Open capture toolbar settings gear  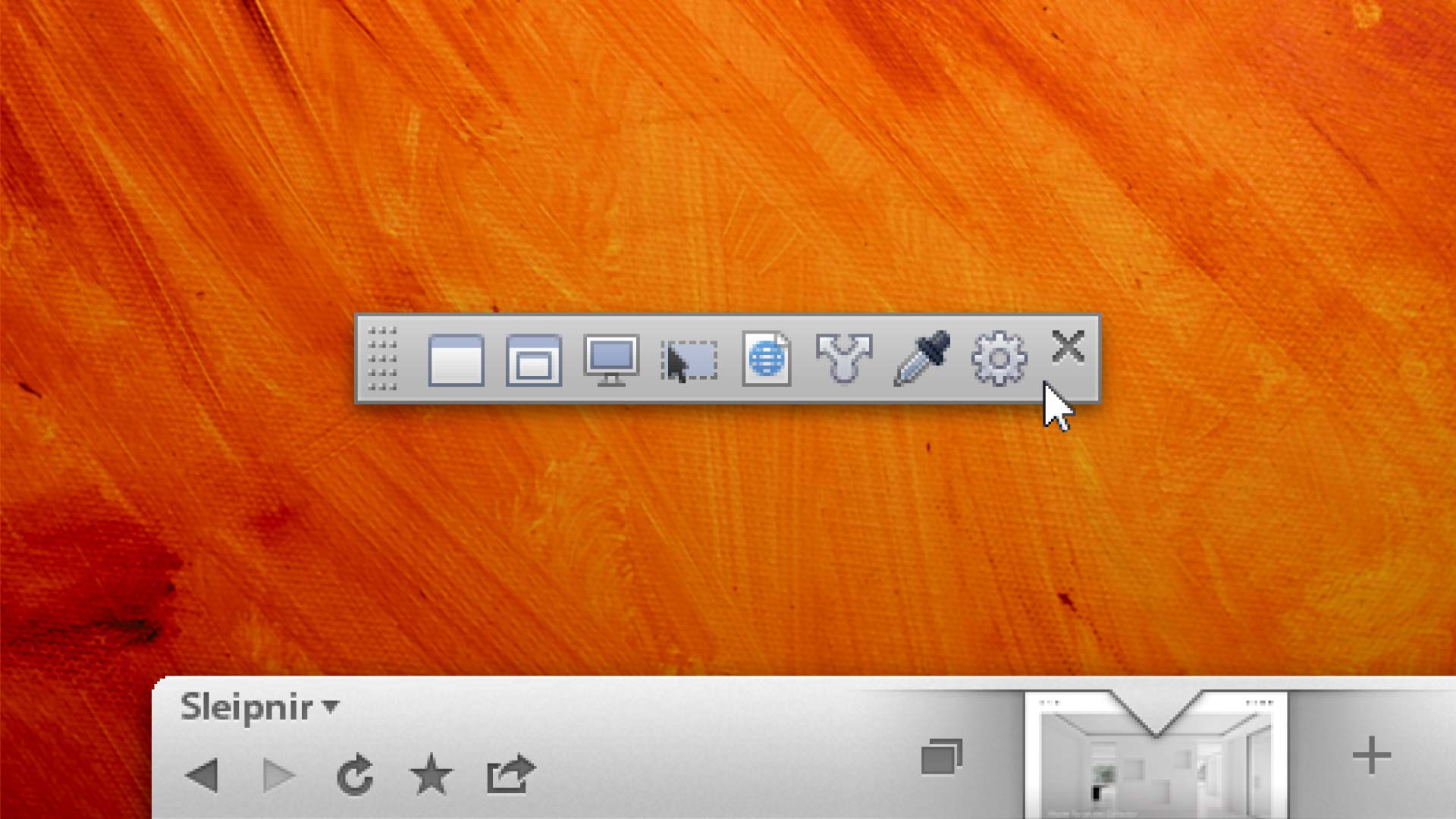999,359
